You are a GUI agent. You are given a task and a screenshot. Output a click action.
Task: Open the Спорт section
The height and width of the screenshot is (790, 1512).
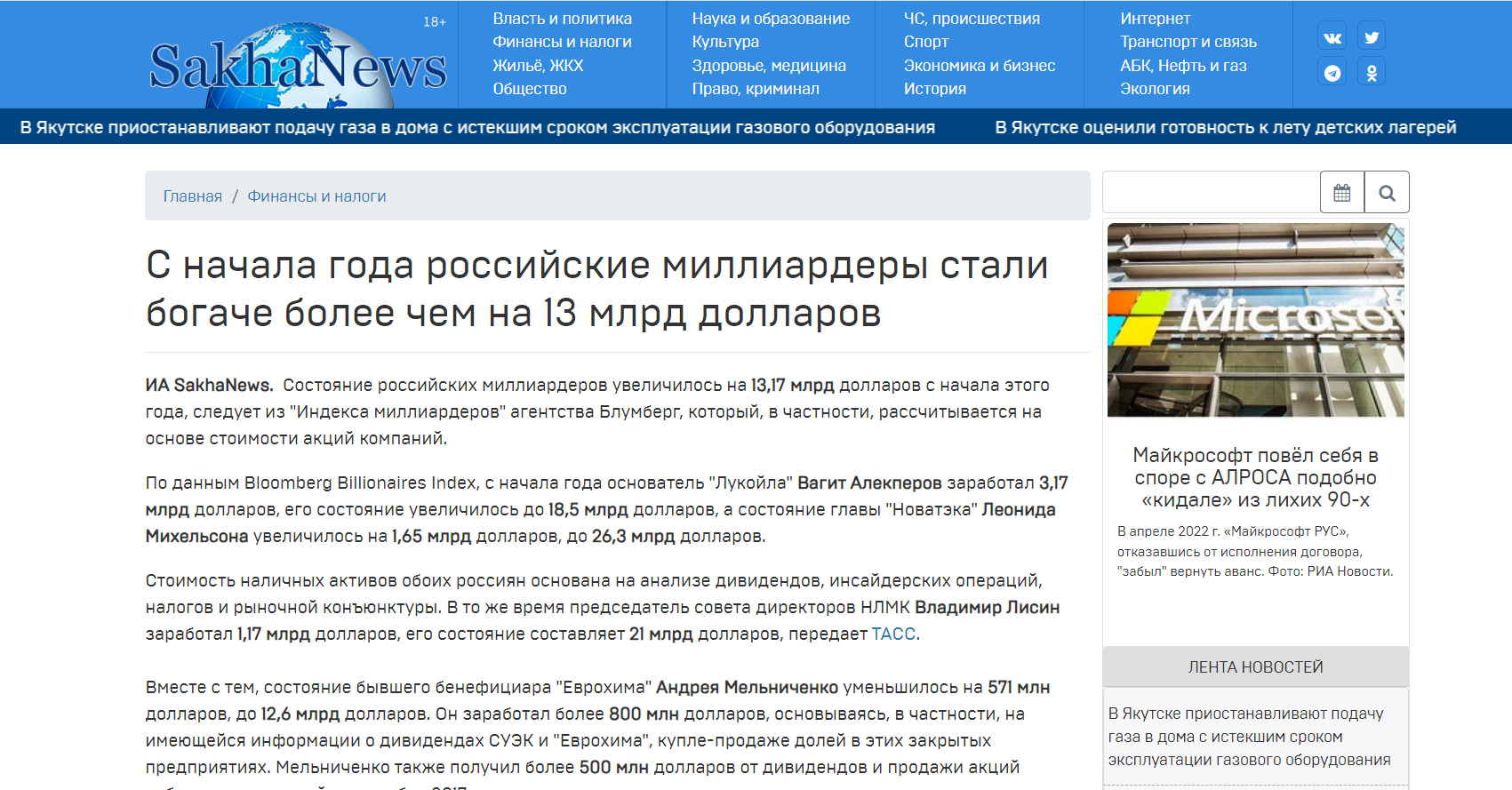pos(926,42)
